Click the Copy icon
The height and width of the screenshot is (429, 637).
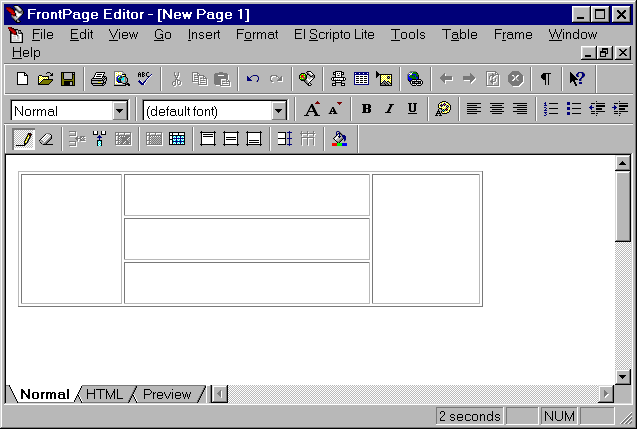[199, 78]
